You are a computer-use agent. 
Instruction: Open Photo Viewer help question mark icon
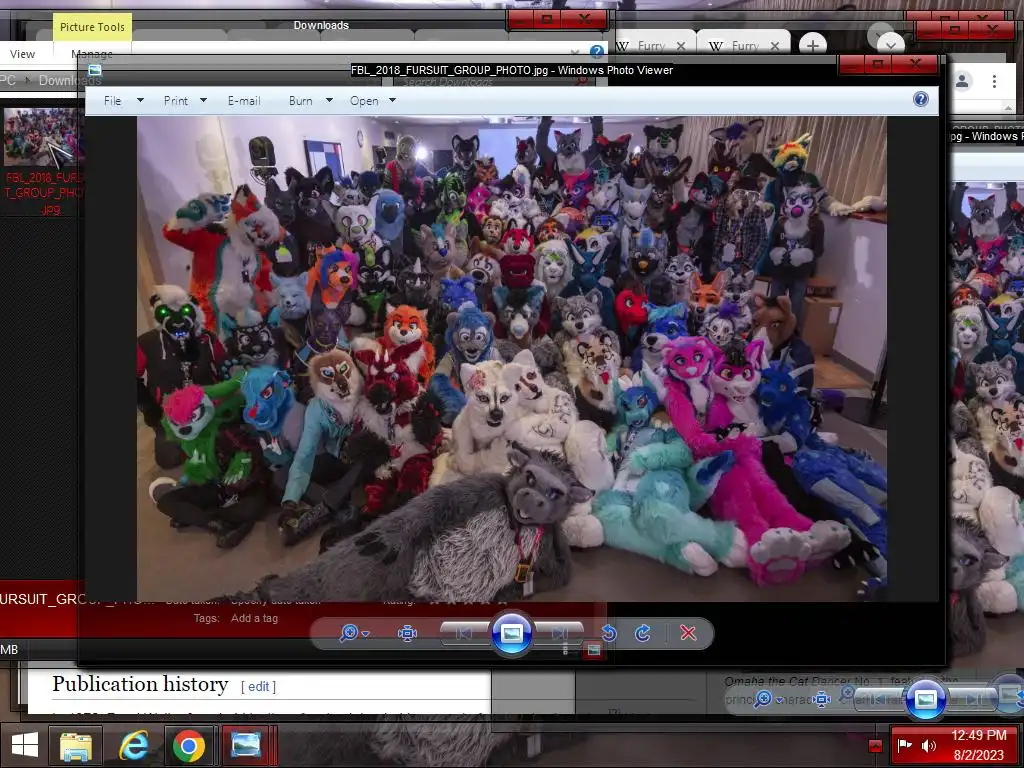[x=921, y=99]
